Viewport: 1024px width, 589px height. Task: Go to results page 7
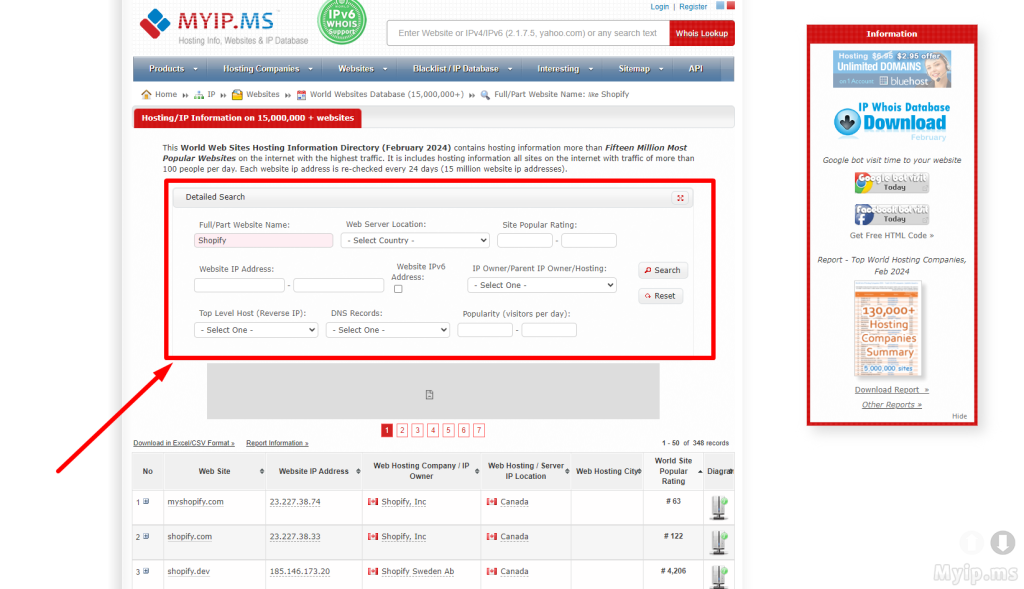click(x=479, y=430)
